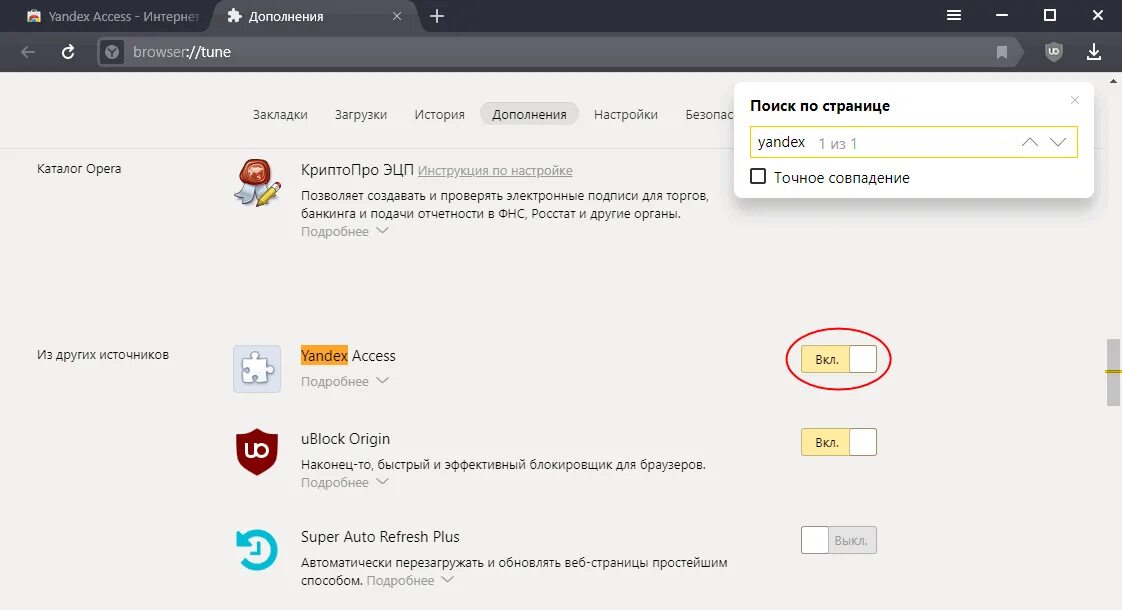
Task: Close the Дополнения tab
Action: (397, 16)
